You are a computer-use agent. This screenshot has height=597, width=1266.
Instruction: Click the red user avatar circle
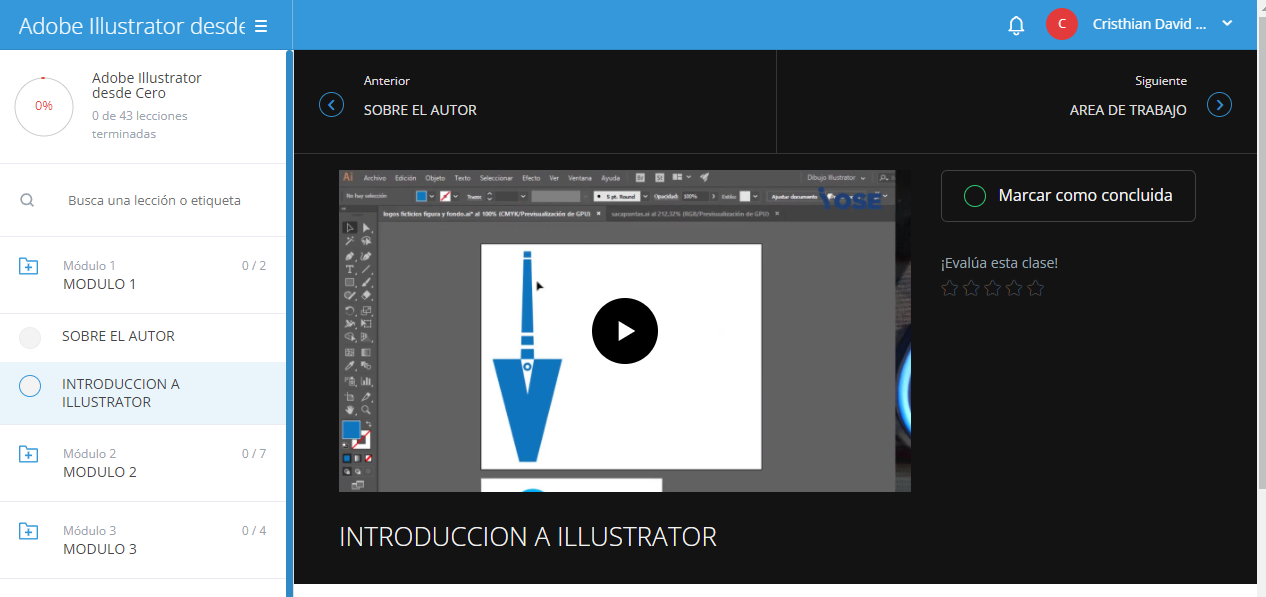tap(1061, 25)
